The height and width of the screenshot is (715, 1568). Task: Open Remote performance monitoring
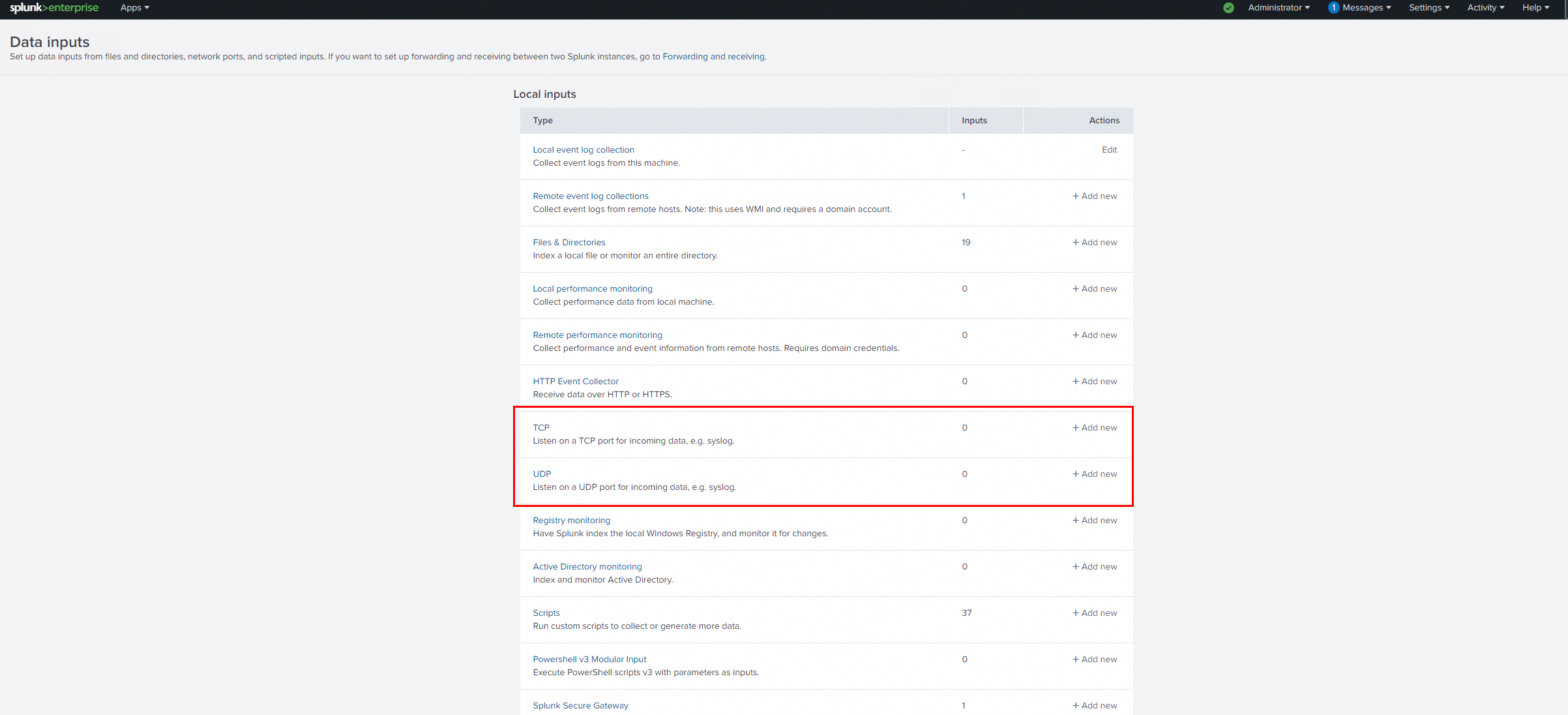tap(598, 335)
